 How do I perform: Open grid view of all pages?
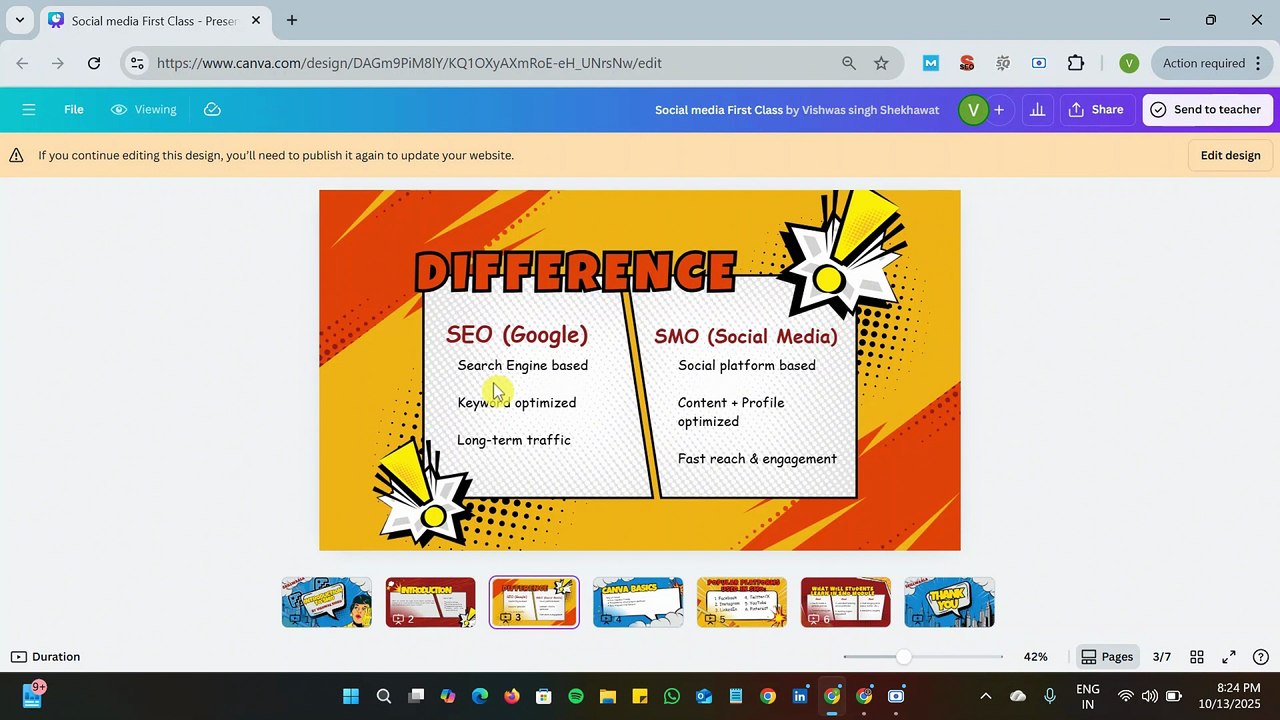point(1197,657)
